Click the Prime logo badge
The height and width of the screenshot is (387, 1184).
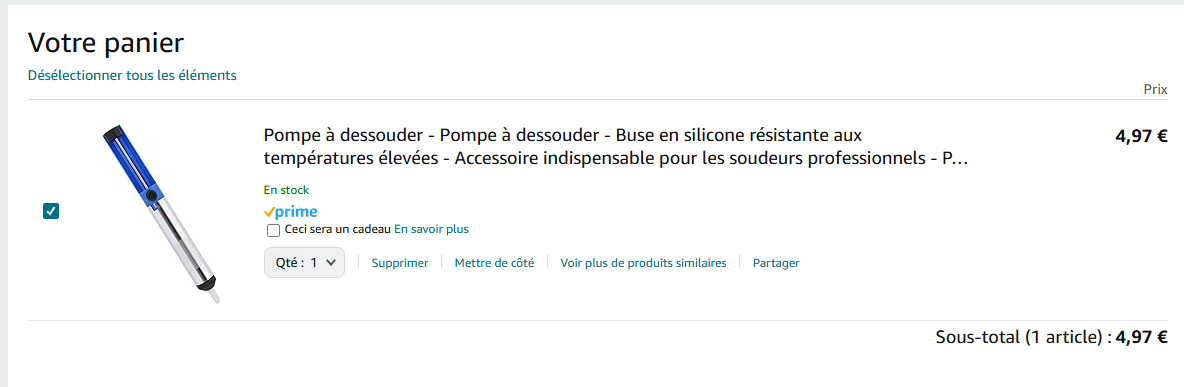[290, 212]
